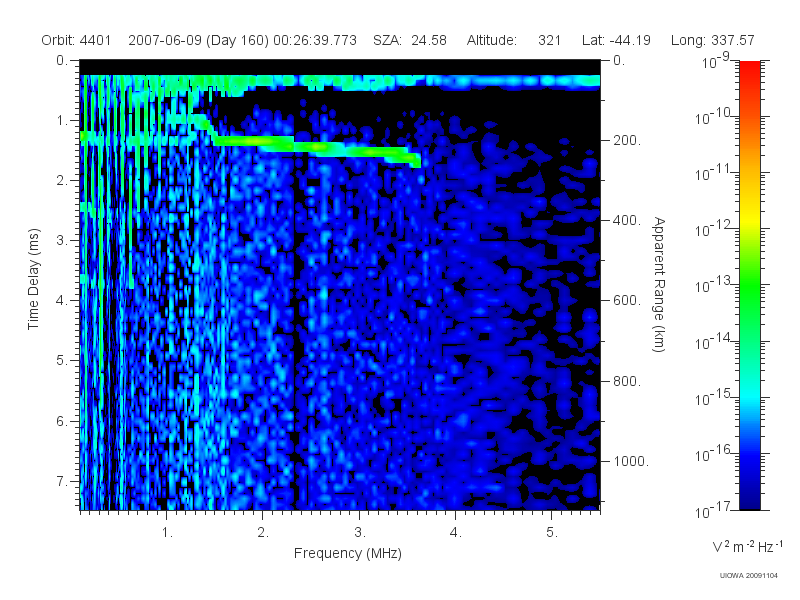800x600 pixels.
Task: Click the '5.' frequency axis tick label
Action: 552,533
